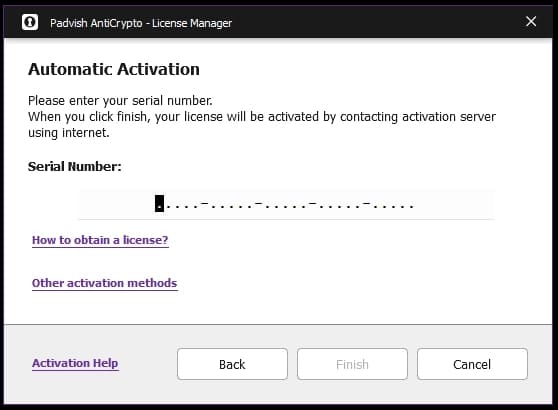Open the 'Other activation methods' link

(105, 283)
